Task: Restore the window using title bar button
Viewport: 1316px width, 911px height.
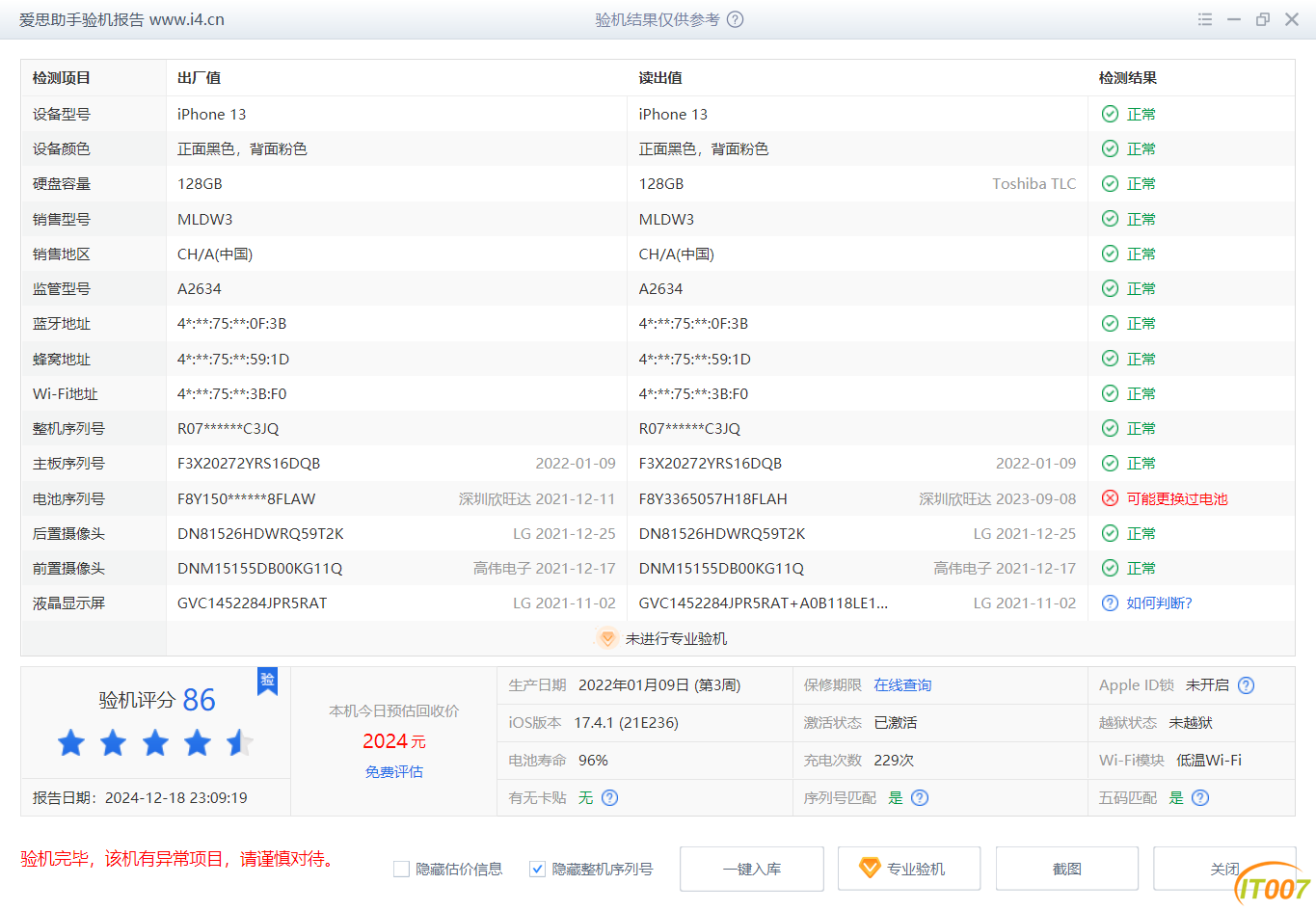Action: (1263, 19)
